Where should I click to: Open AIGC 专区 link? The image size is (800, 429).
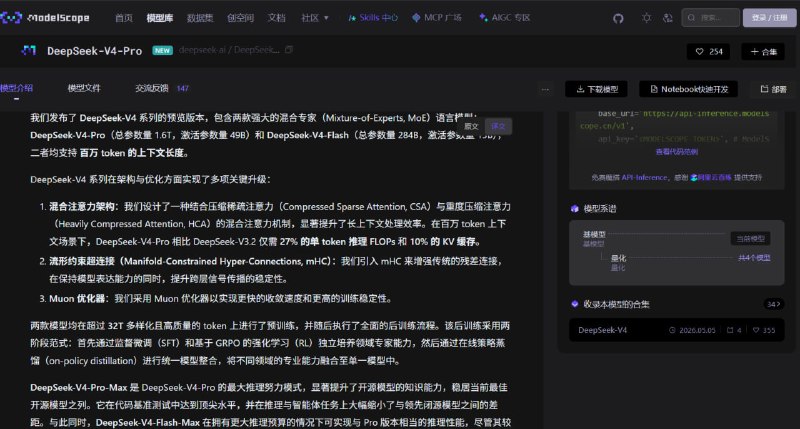pyautogui.click(x=505, y=18)
